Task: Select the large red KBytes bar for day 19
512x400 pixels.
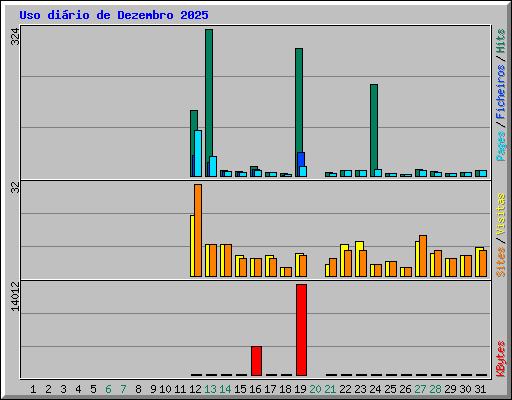Action: pos(301,330)
